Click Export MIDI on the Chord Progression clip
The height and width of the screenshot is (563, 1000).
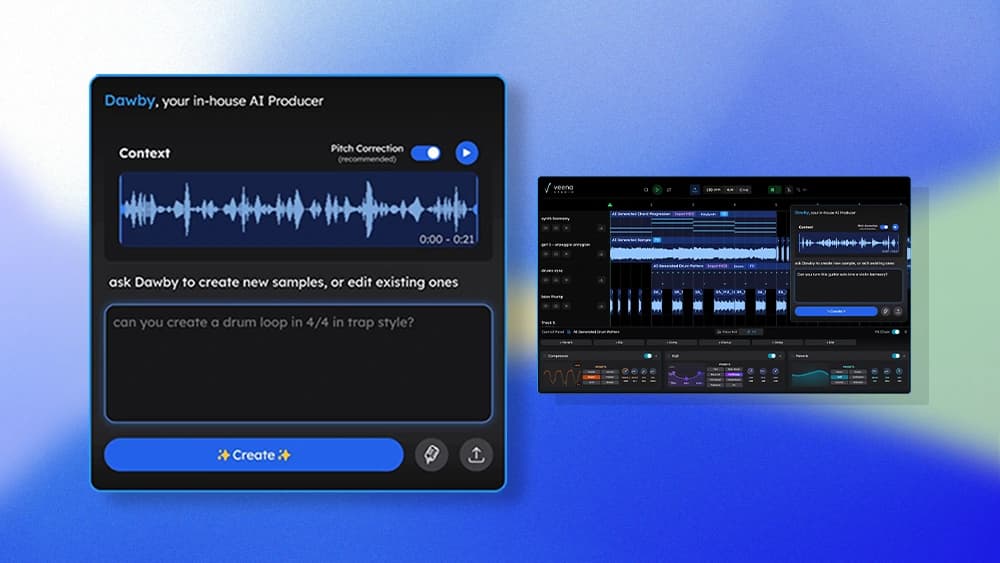[684, 214]
